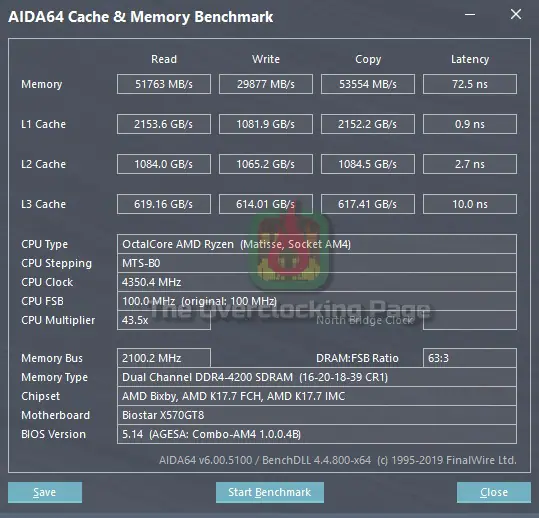The height and width of the screenshot is (518, 539).
Task: Click L2 Cache Copy 1084.5 GB/s
Action: point(368,164)
